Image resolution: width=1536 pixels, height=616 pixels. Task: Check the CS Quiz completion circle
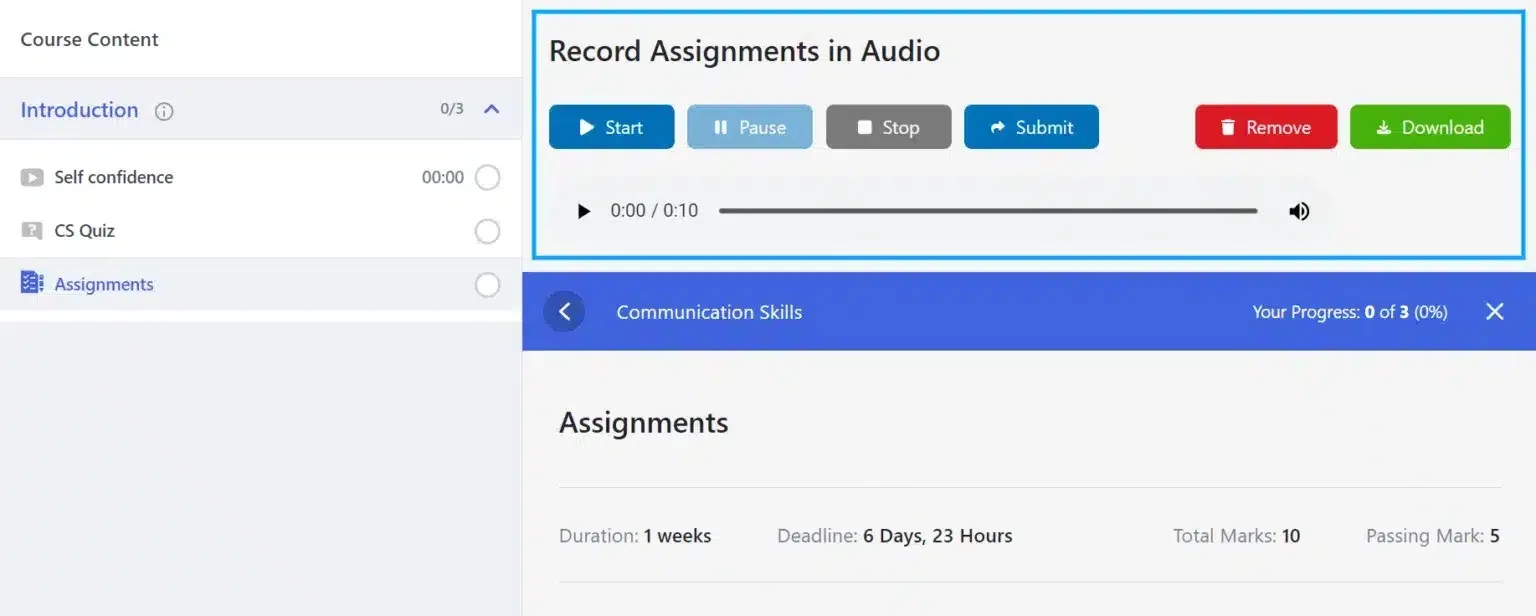pyautogui.click(x=487, y=231)
